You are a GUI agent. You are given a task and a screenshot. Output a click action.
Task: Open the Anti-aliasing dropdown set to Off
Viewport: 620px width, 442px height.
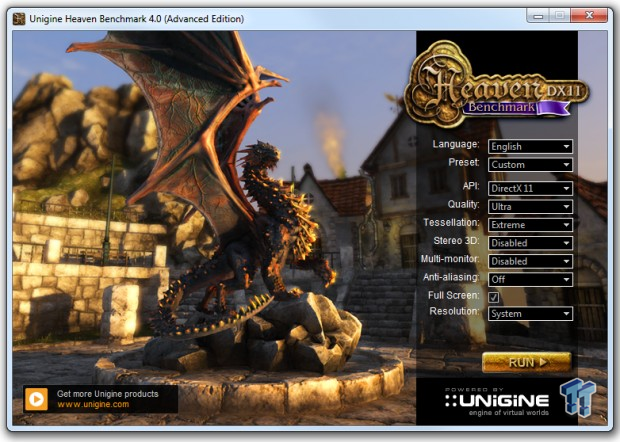(x=530, y=279)
